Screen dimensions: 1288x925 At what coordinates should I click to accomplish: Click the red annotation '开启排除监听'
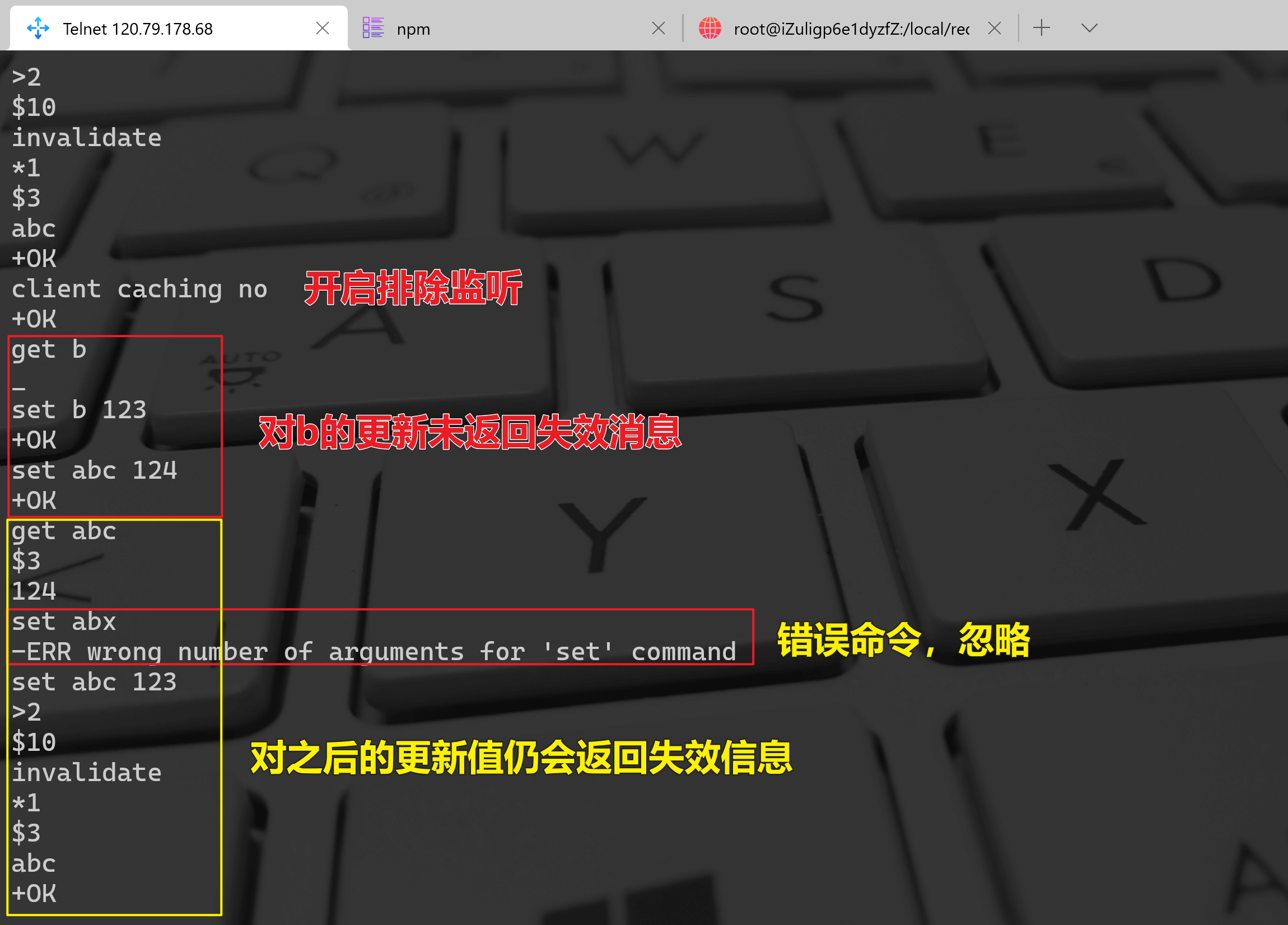(x=413, y=288)
